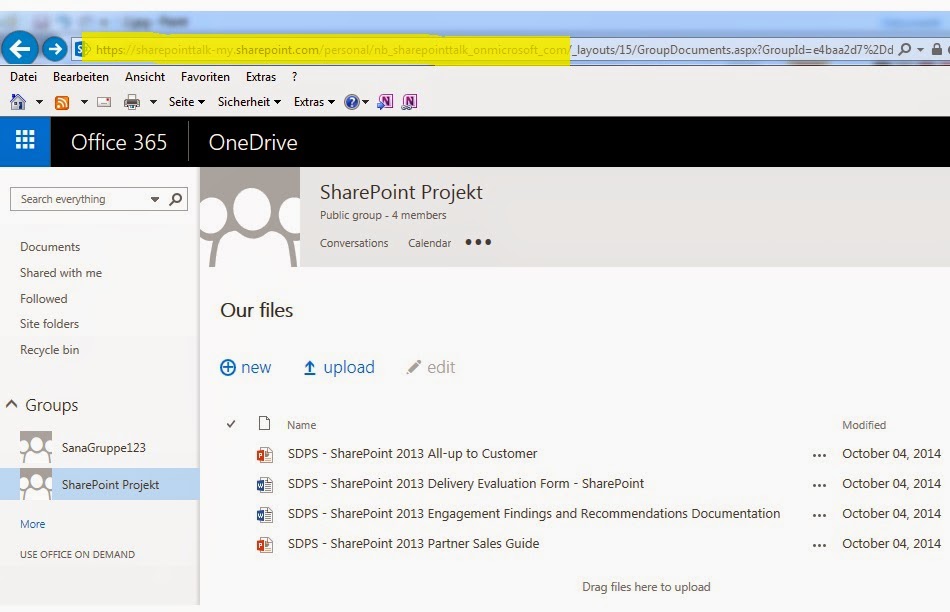Screen dimensions: 950x612
Task: Toggle the select-all checkmark above the file list
Action: [x=231, y=424]
